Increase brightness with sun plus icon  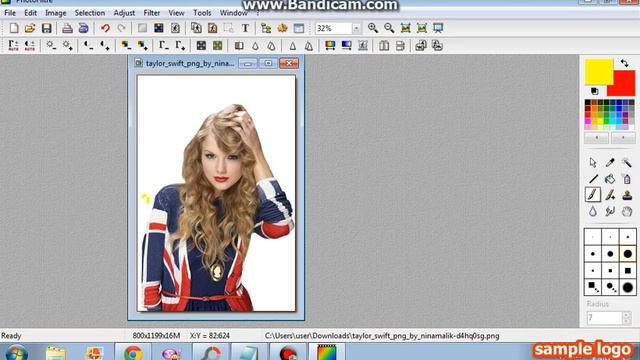point(67,45)
